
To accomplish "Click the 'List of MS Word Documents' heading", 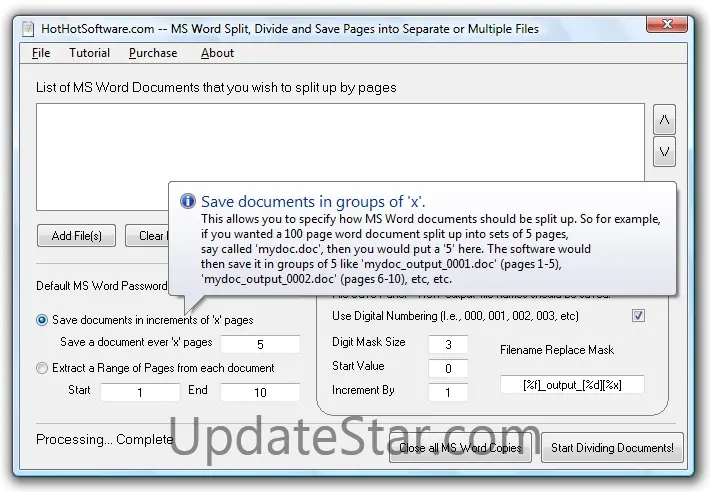I will tap(216, 87).
